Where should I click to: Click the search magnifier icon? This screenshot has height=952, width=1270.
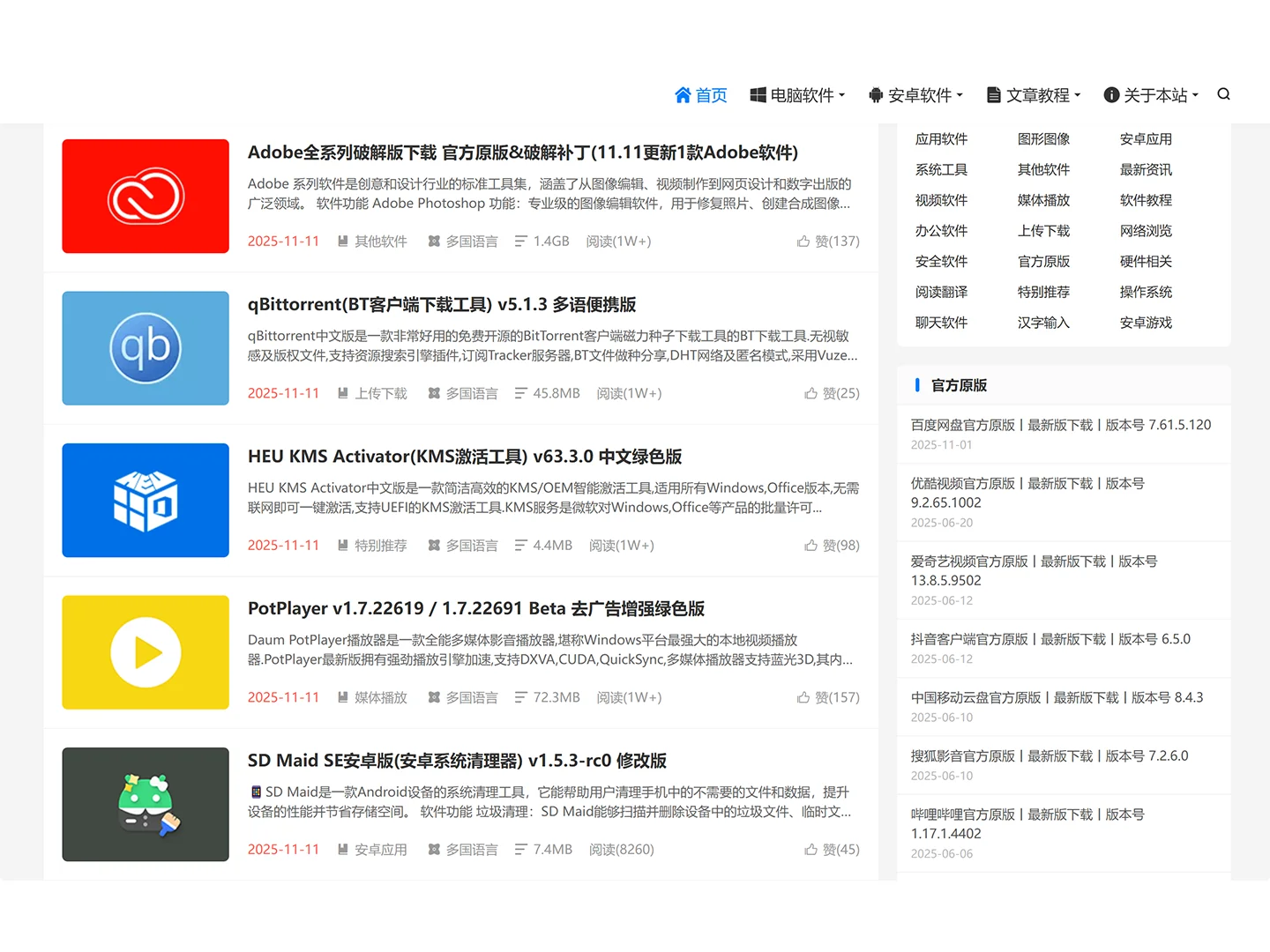(1223, 93)
